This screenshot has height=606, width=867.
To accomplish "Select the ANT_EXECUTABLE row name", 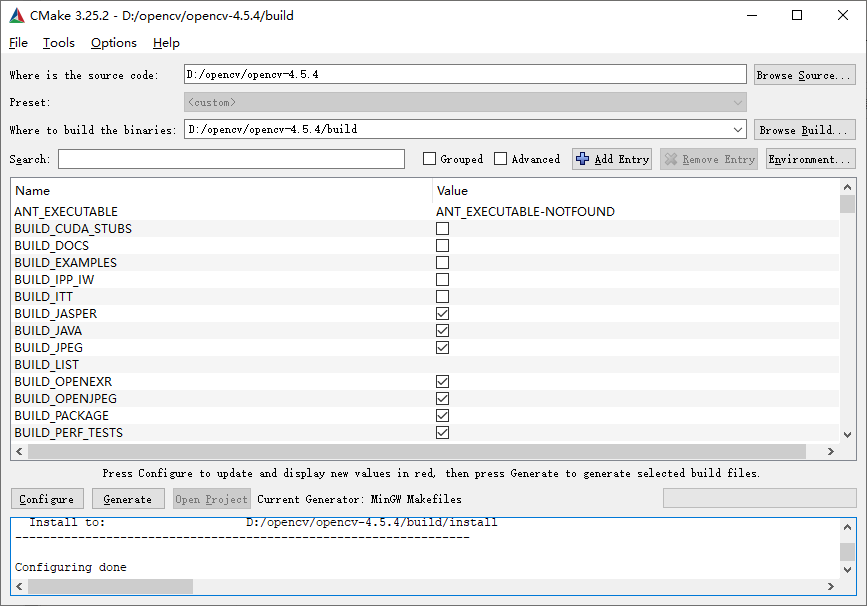I will [66, 212].
